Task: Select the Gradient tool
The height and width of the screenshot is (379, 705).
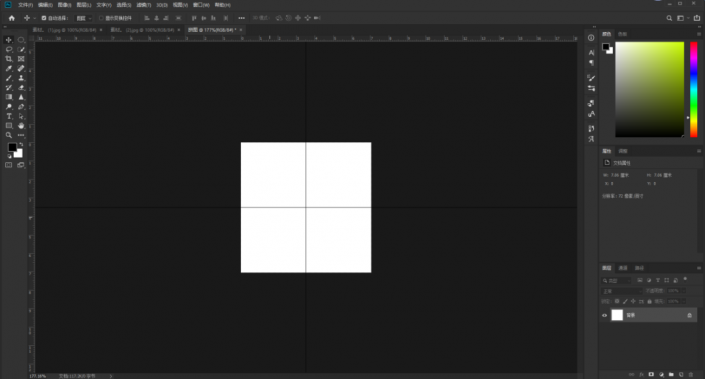Action: (9, 97)
